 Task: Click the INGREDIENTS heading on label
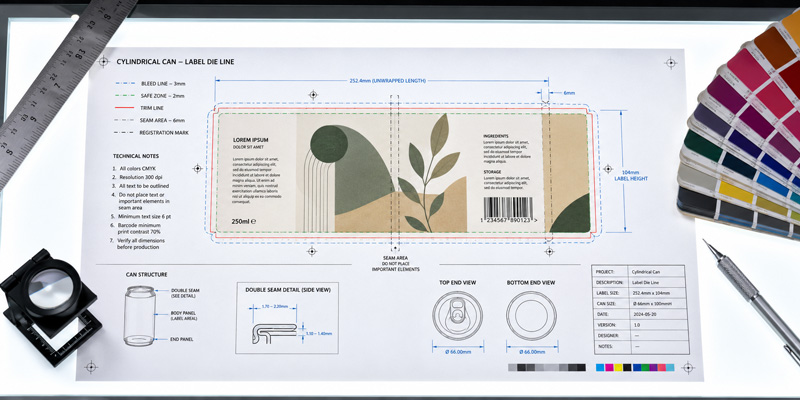495,136
